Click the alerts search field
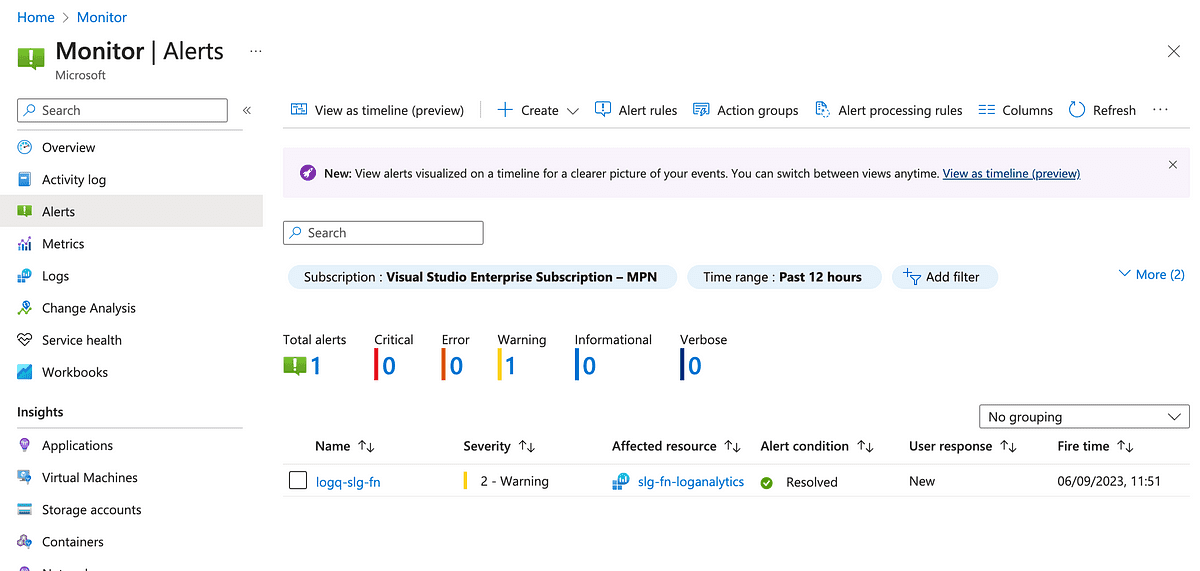This screenshot has height=571, width=1200. click(x=383, y=233)
